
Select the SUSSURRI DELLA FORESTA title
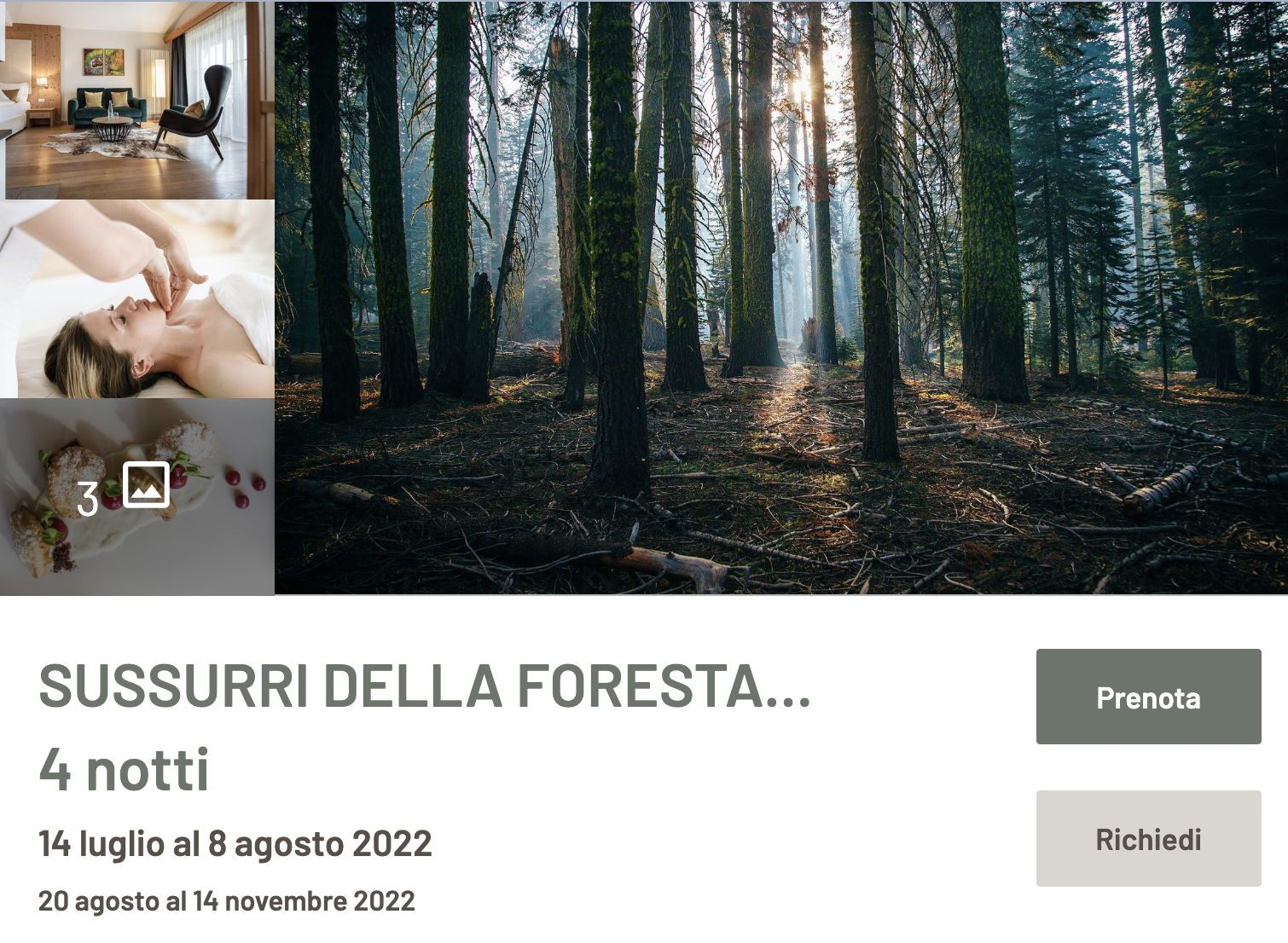(425, 686)
